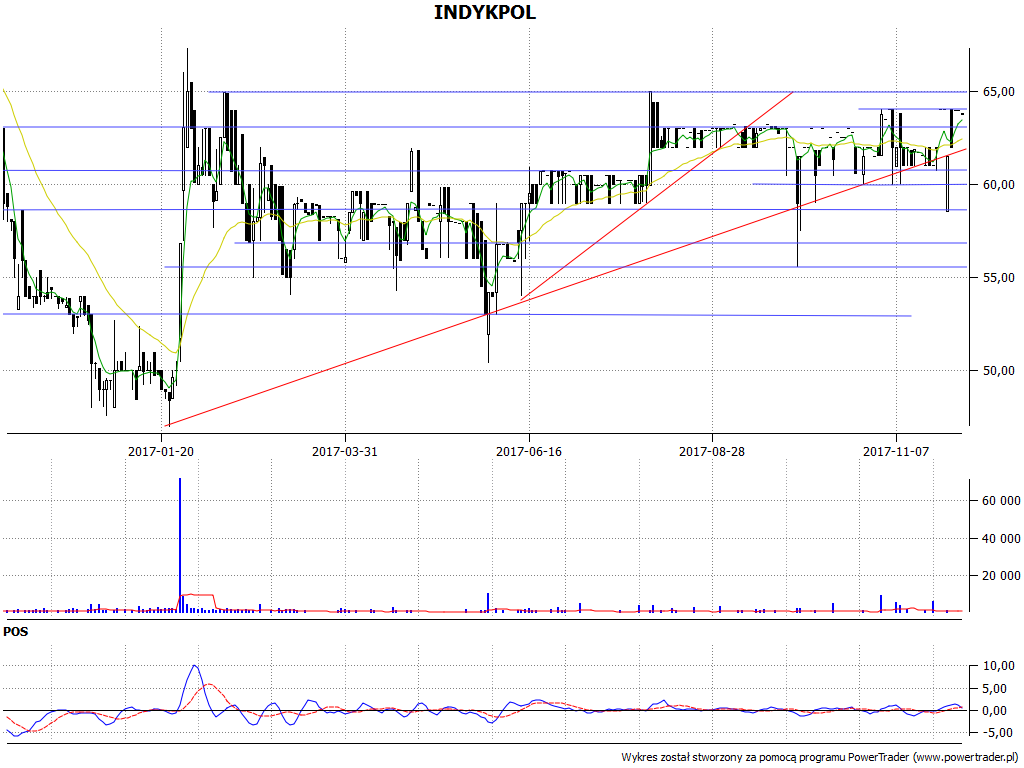Click the INDYKPOL chart title
The height and width of the screenshot is (768, 1024).
pos(485,12)
